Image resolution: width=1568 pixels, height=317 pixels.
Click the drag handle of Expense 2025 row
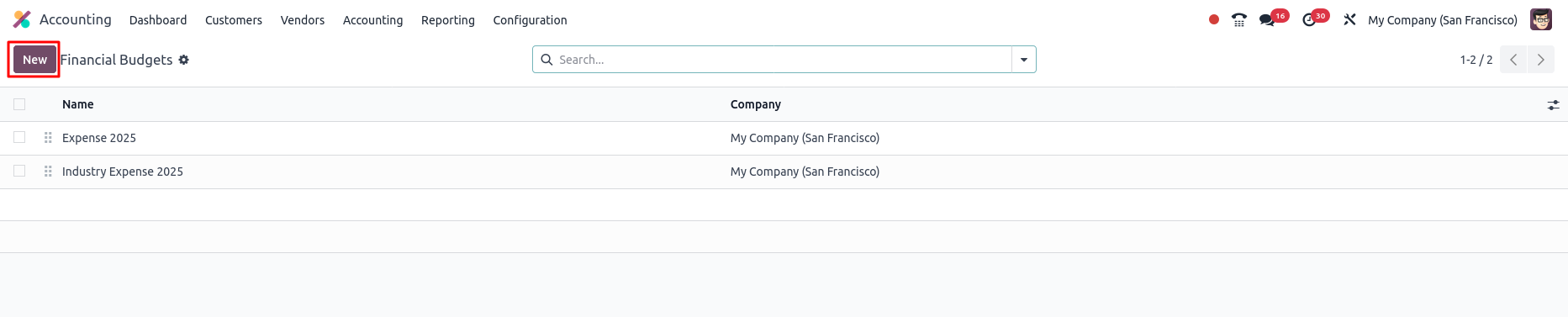[48, 138]
